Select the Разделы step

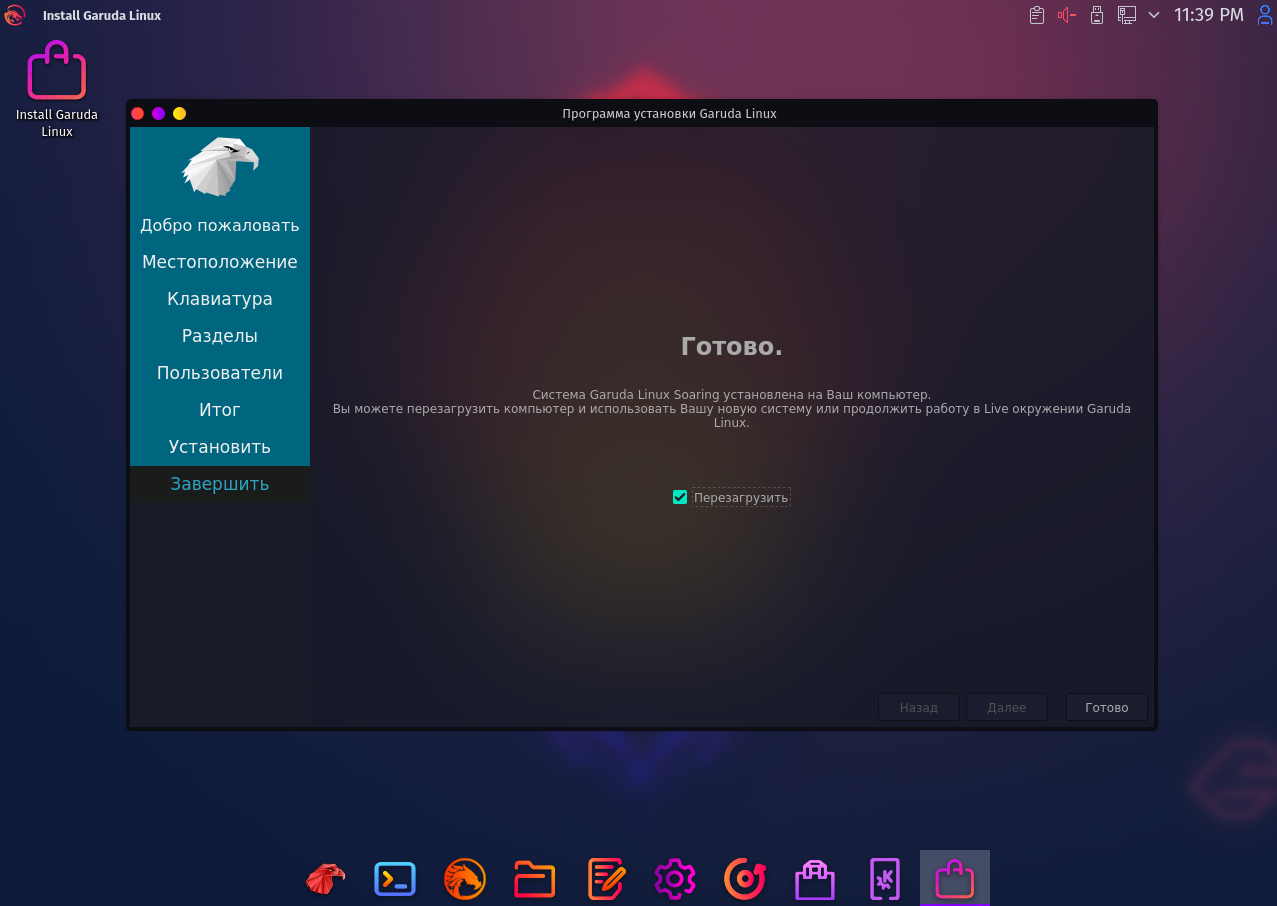pyautogui.click(x=220, y=336)
